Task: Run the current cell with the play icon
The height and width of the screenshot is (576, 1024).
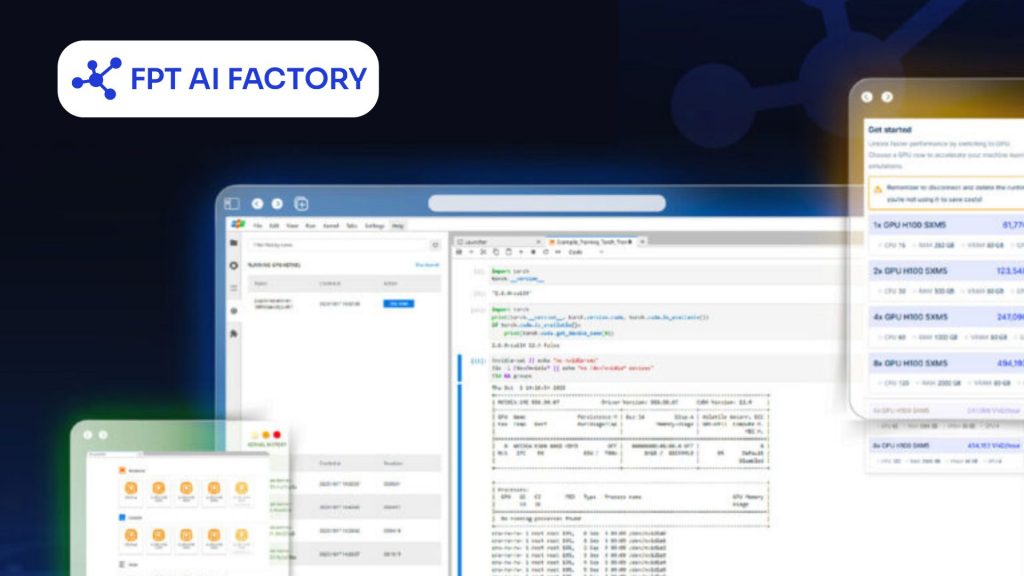Action: (x=521, y=252)
